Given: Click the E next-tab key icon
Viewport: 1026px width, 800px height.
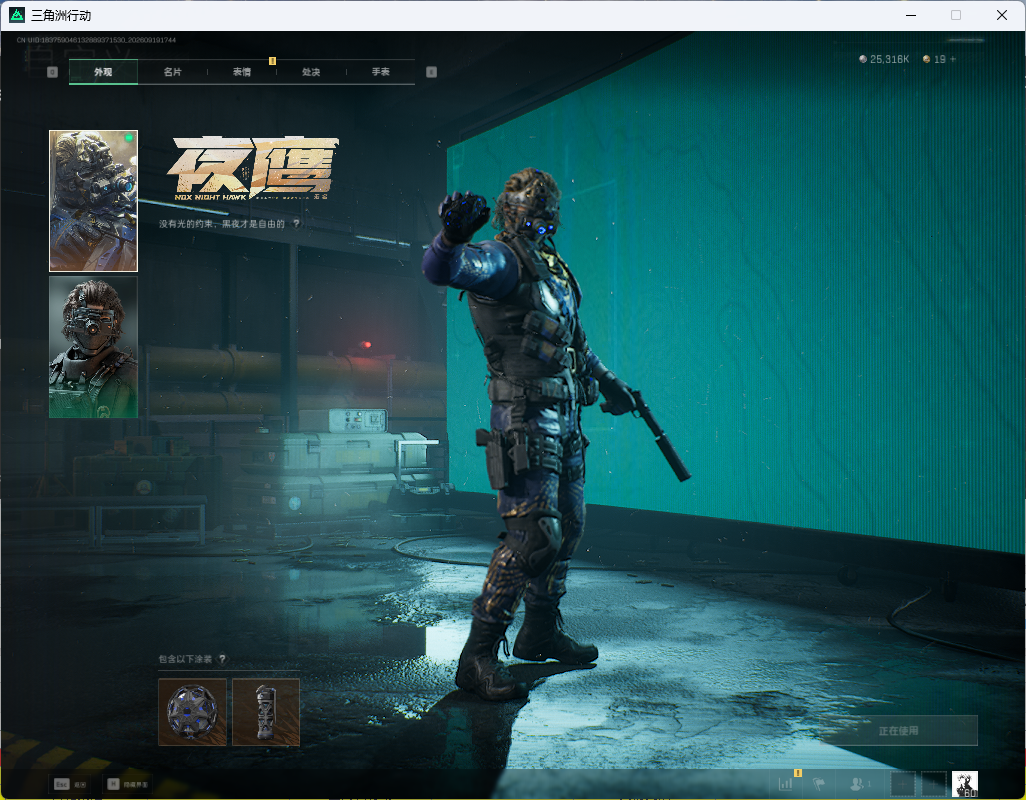Looking at the screenshot, I should tap(431, 72).
